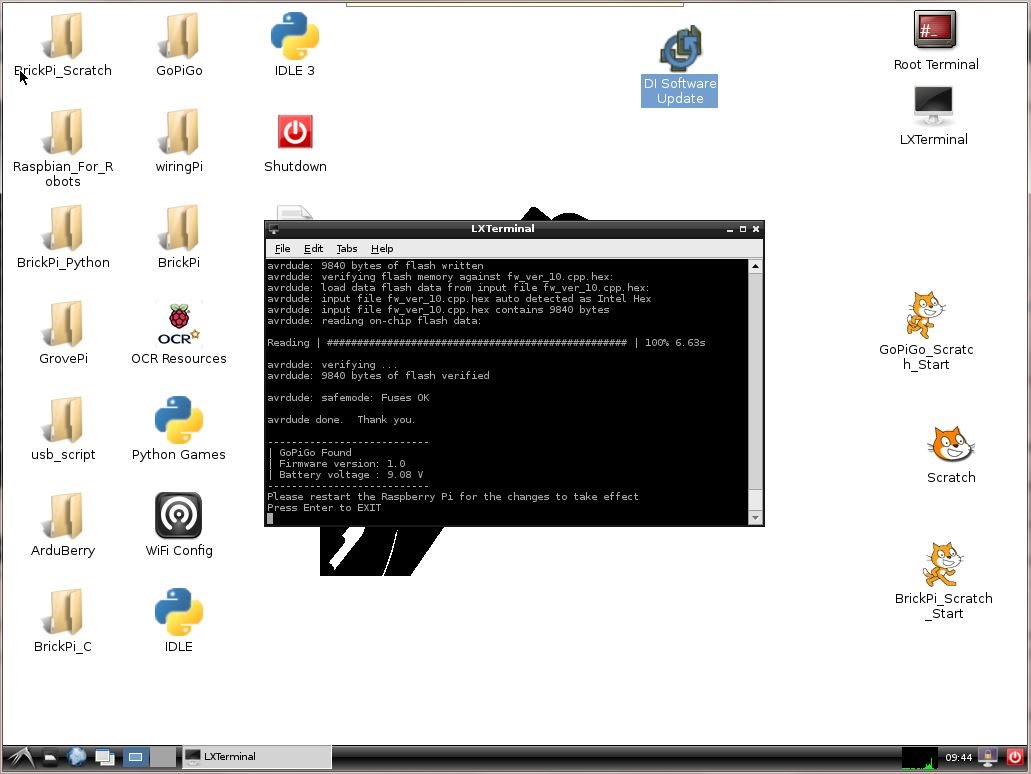Screen dimensions: 1031x774
Task: Click 'Firmware version: 1.0' text in terminal
Action: pos(342,464)
